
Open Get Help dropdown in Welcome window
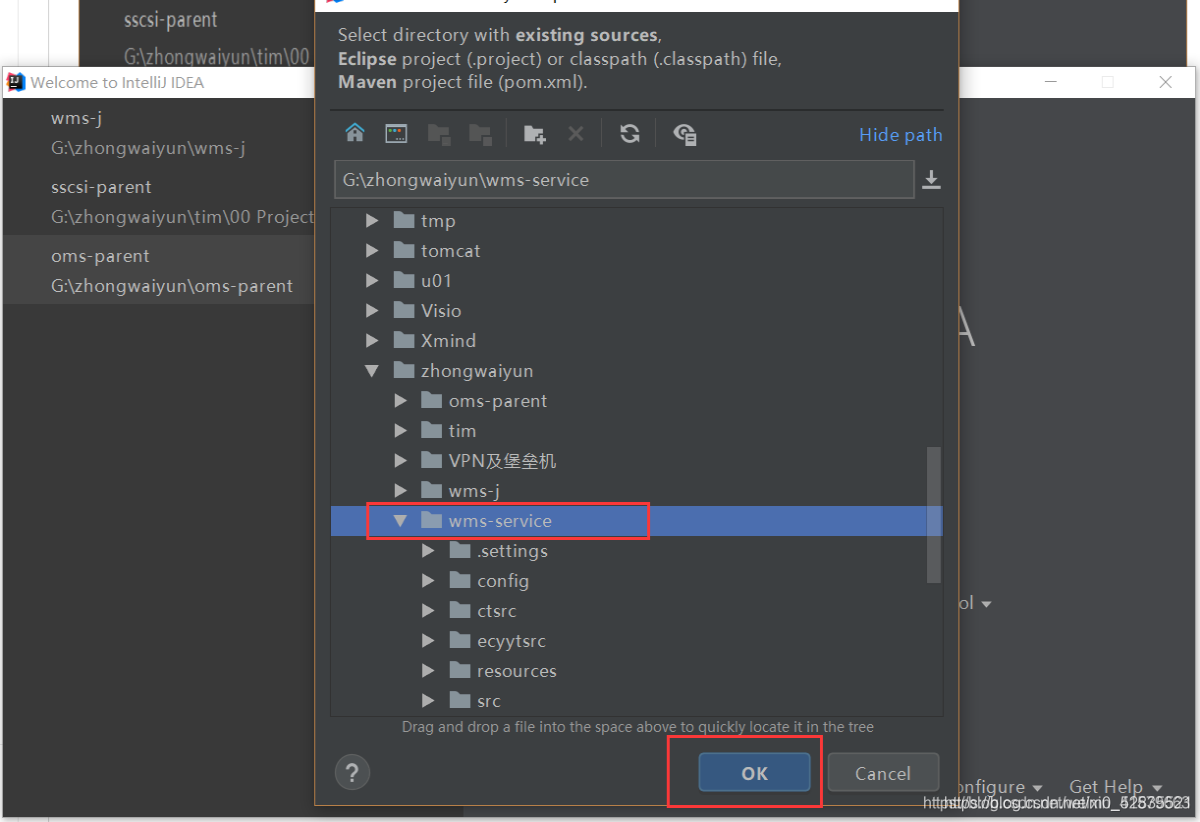(x=1116, y=787)
